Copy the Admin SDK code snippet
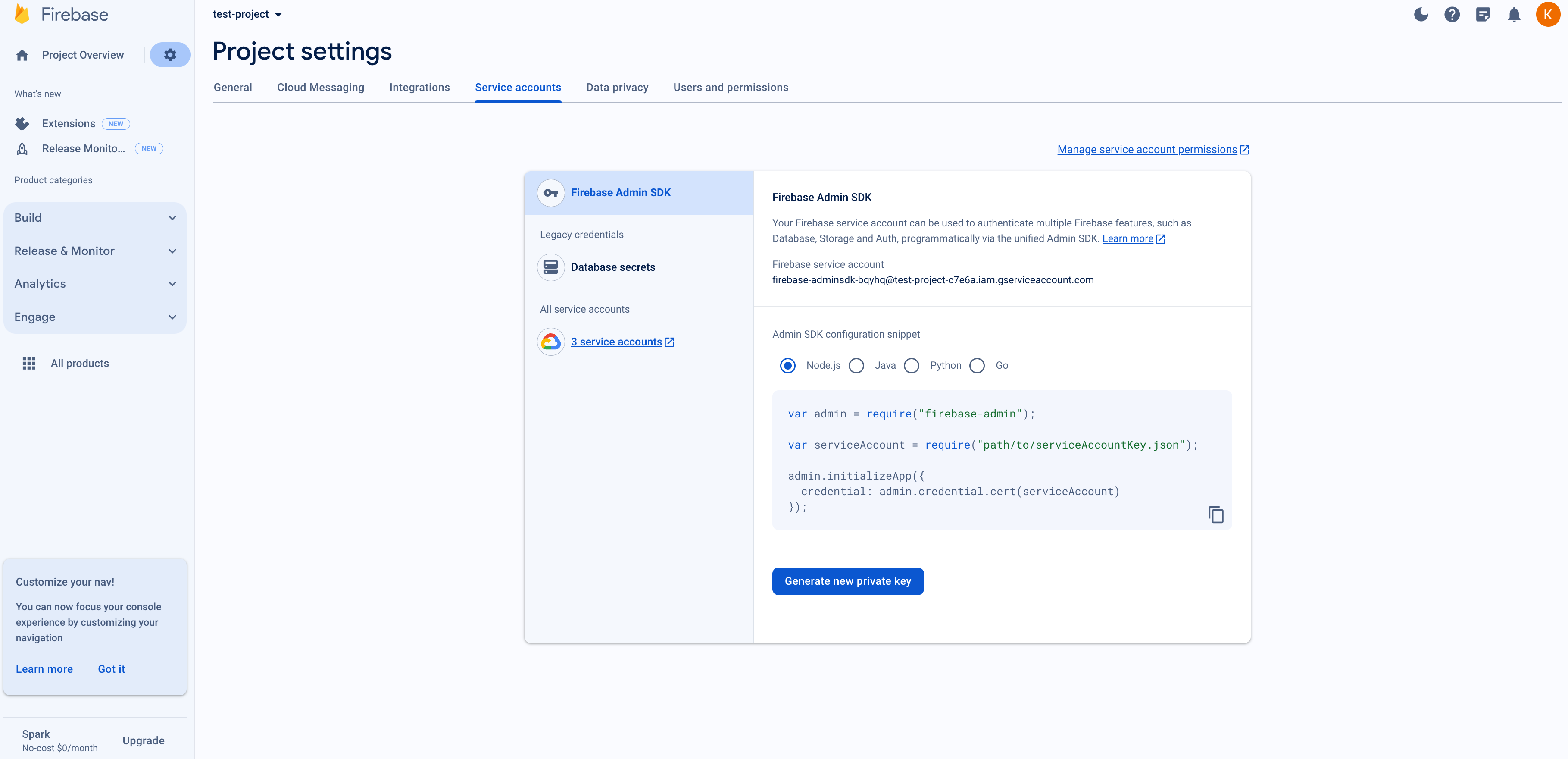The image size is (1568, 759). 1215,514
